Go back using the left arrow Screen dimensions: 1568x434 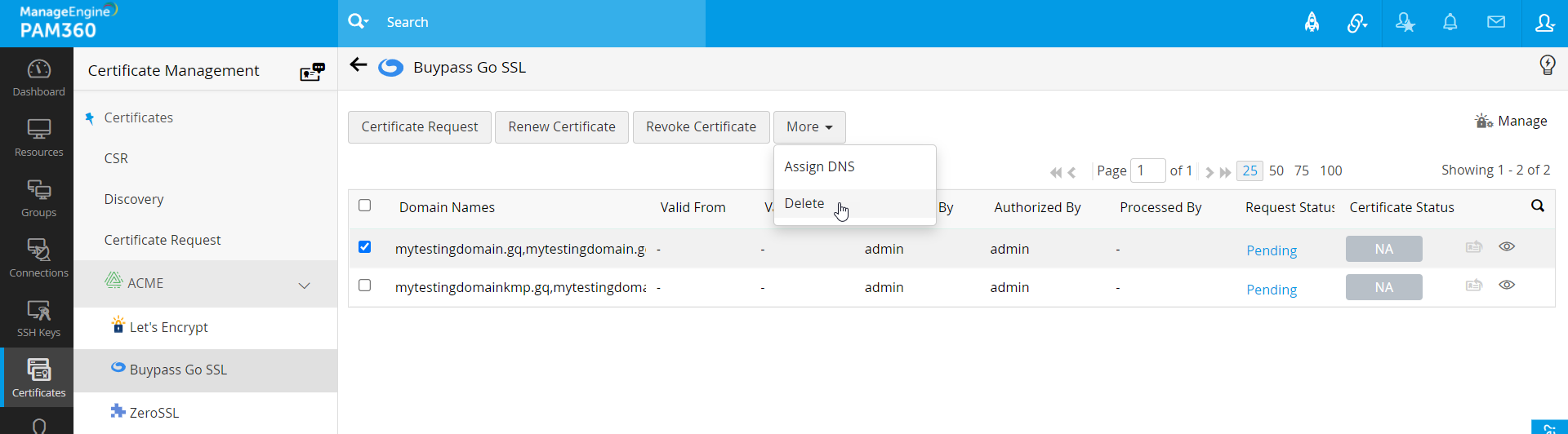tap(359, 65)
